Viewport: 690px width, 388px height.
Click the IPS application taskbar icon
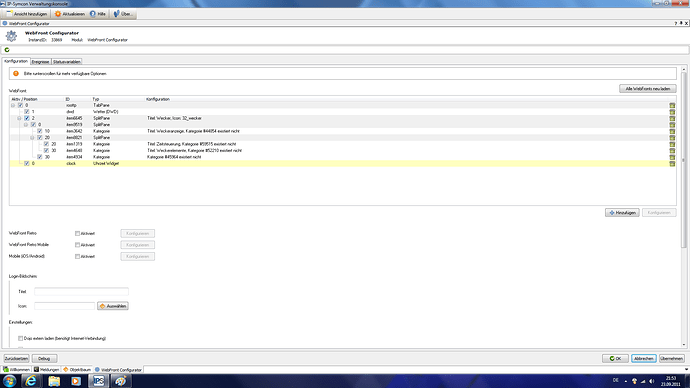coord(99,381)
